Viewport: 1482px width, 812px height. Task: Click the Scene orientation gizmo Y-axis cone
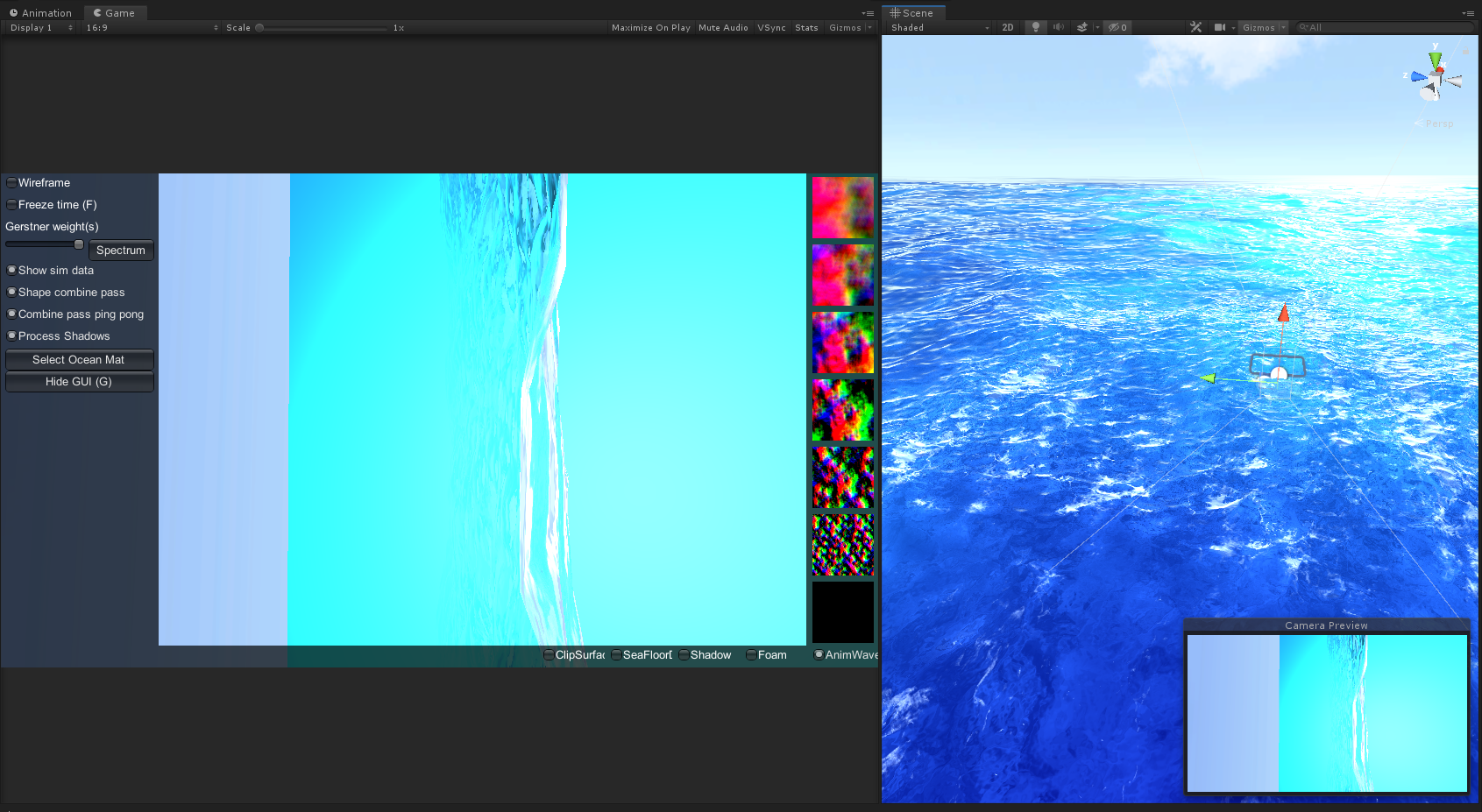1435,60
